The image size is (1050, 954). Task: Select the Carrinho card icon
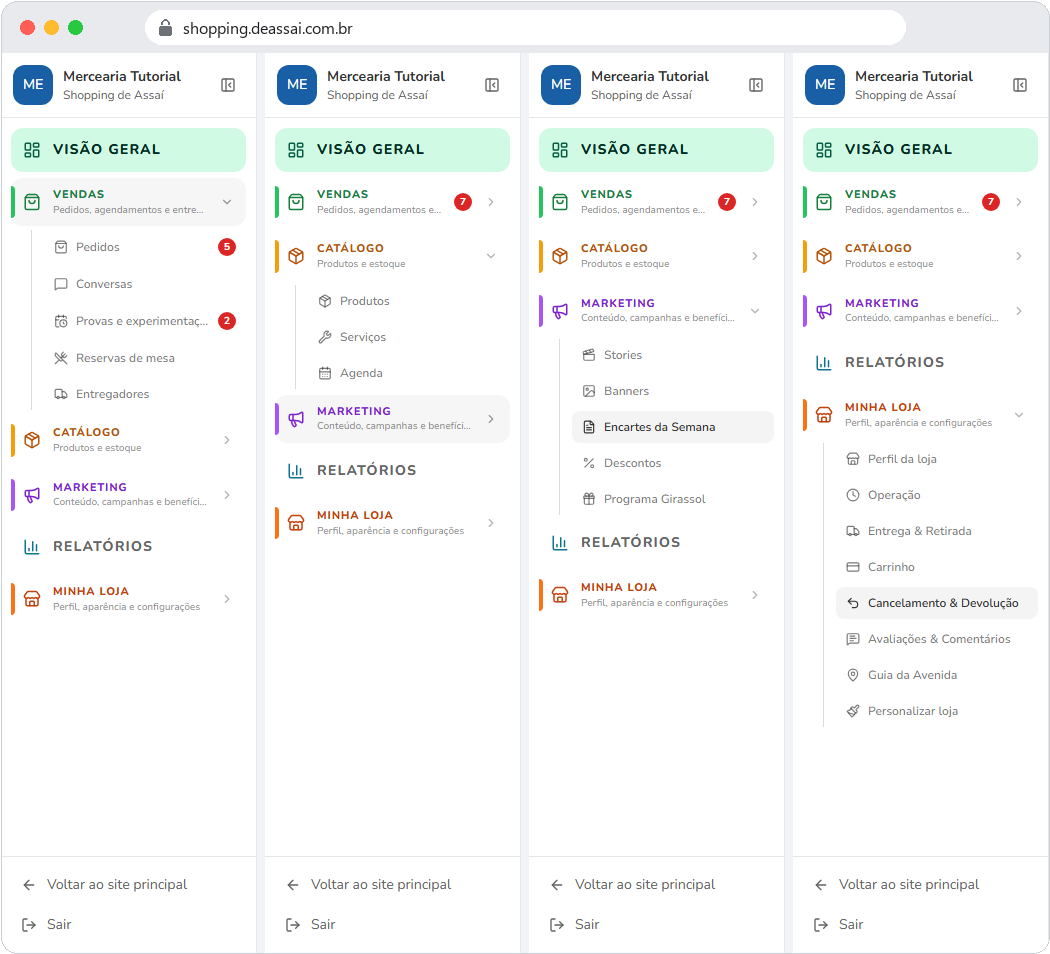pyautogui.click(x=852, y=567)
